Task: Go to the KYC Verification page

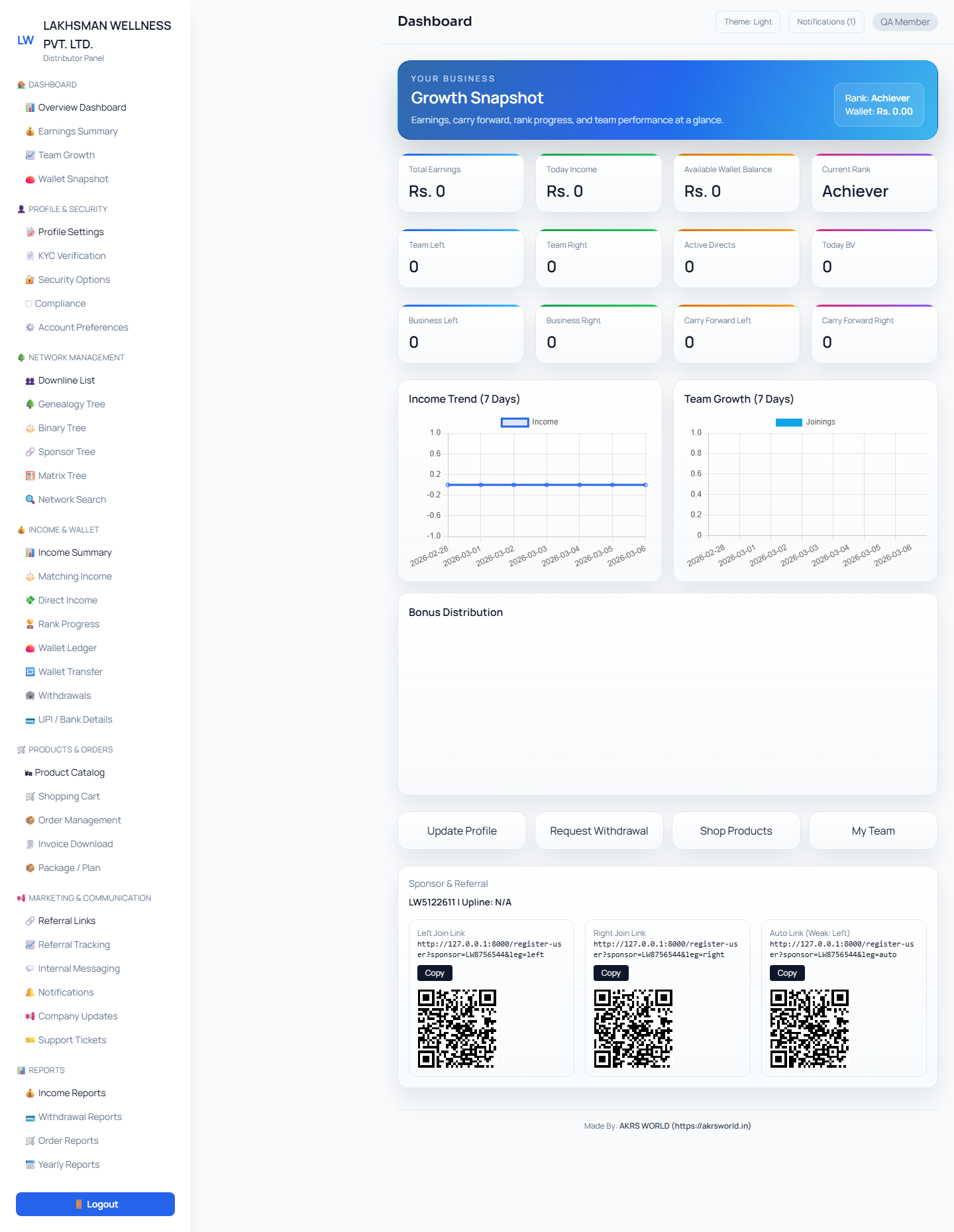Action: click(x=72, y=256)
